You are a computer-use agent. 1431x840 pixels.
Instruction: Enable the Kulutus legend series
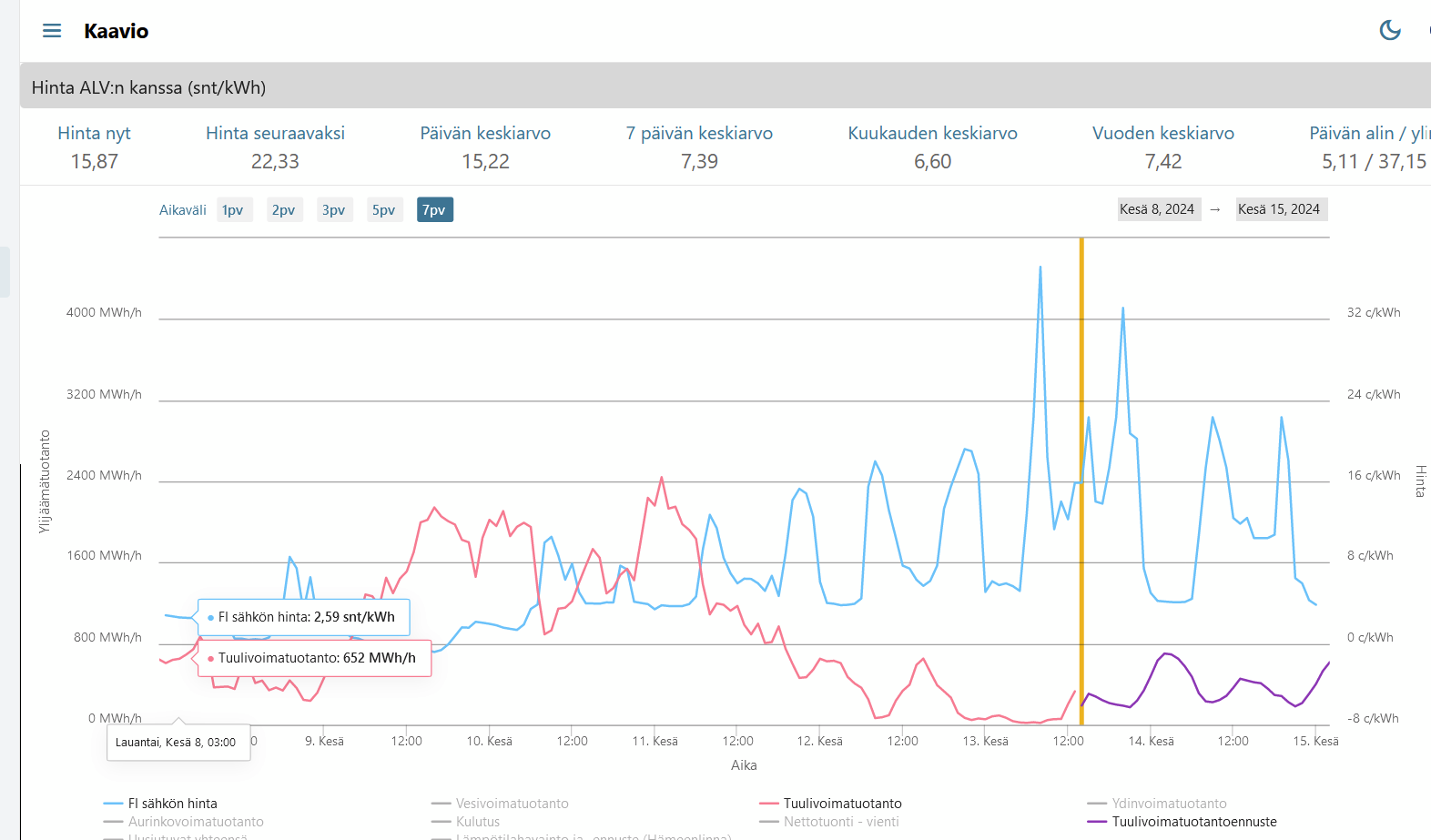click(x=478, y=822)
